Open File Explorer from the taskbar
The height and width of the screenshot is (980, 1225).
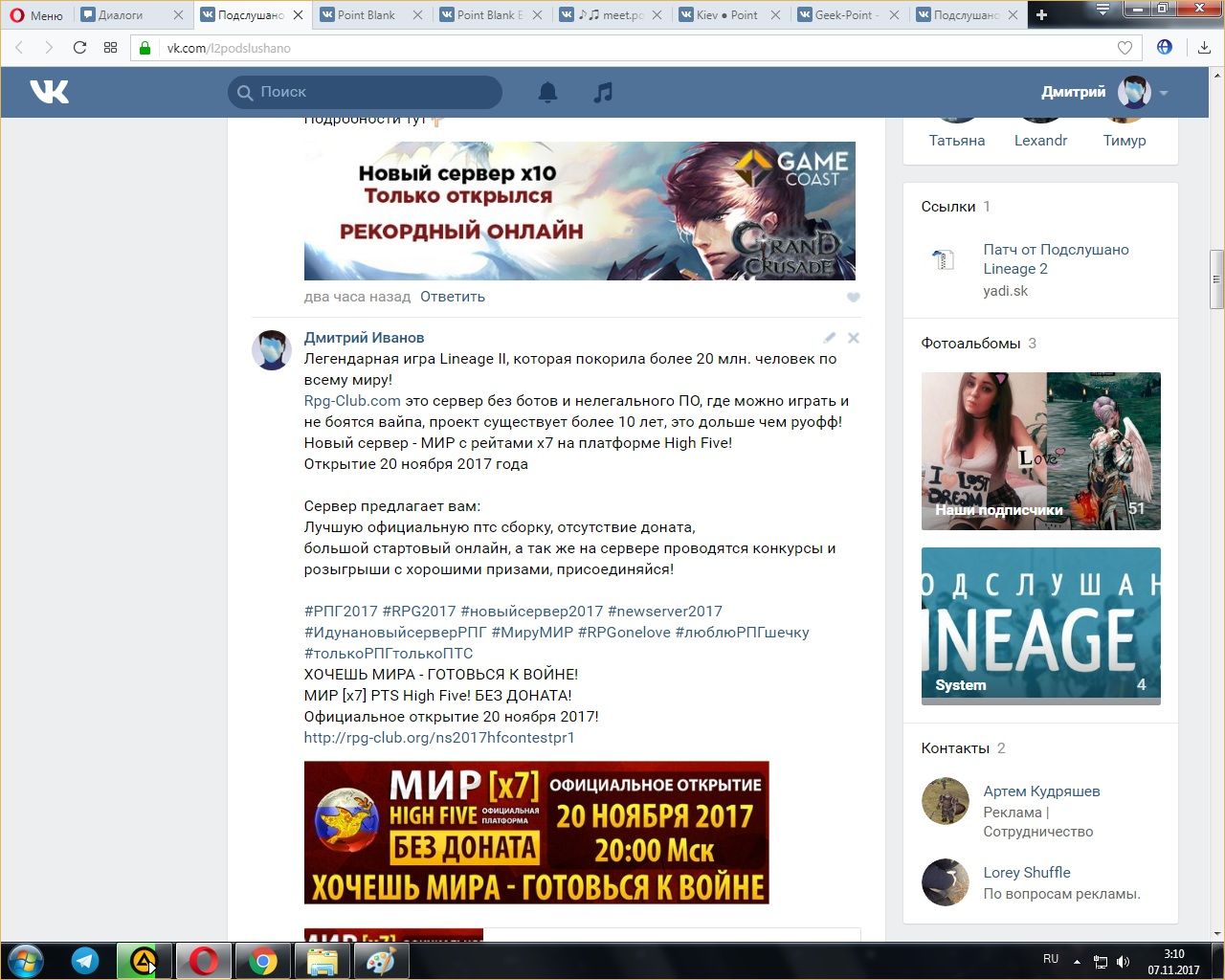pos(322,961)
